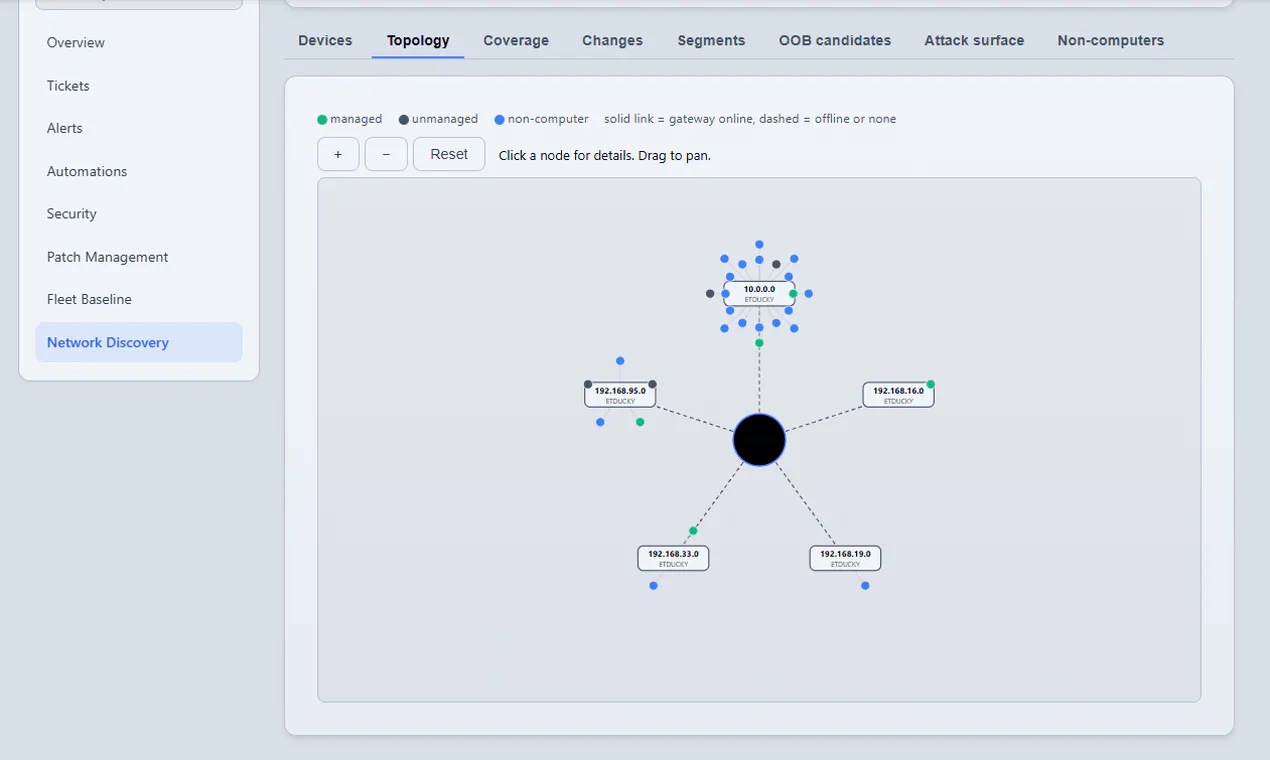Switch to the Devices tab
Screen dimensions: 1270x760
pyautogui.click(x=325, y=41)
